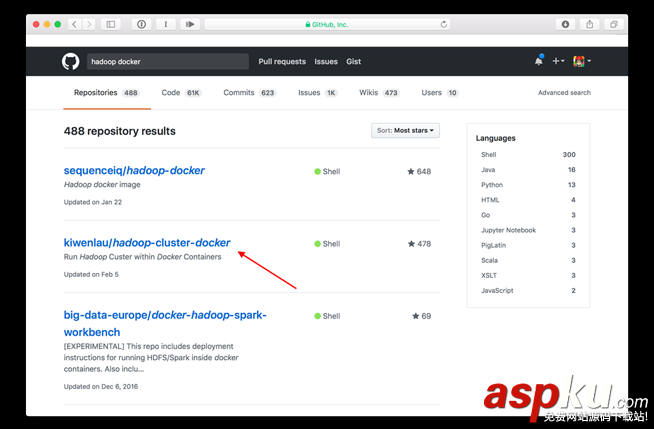Click the Hadoop docker image description

click(102, 184)
